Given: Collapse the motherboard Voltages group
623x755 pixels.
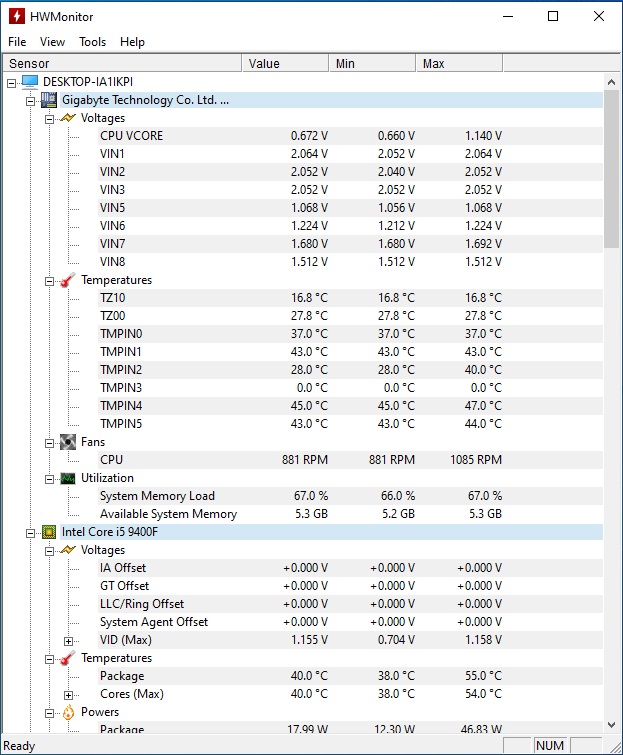Looking at the screenshot, I should (49, 119).
